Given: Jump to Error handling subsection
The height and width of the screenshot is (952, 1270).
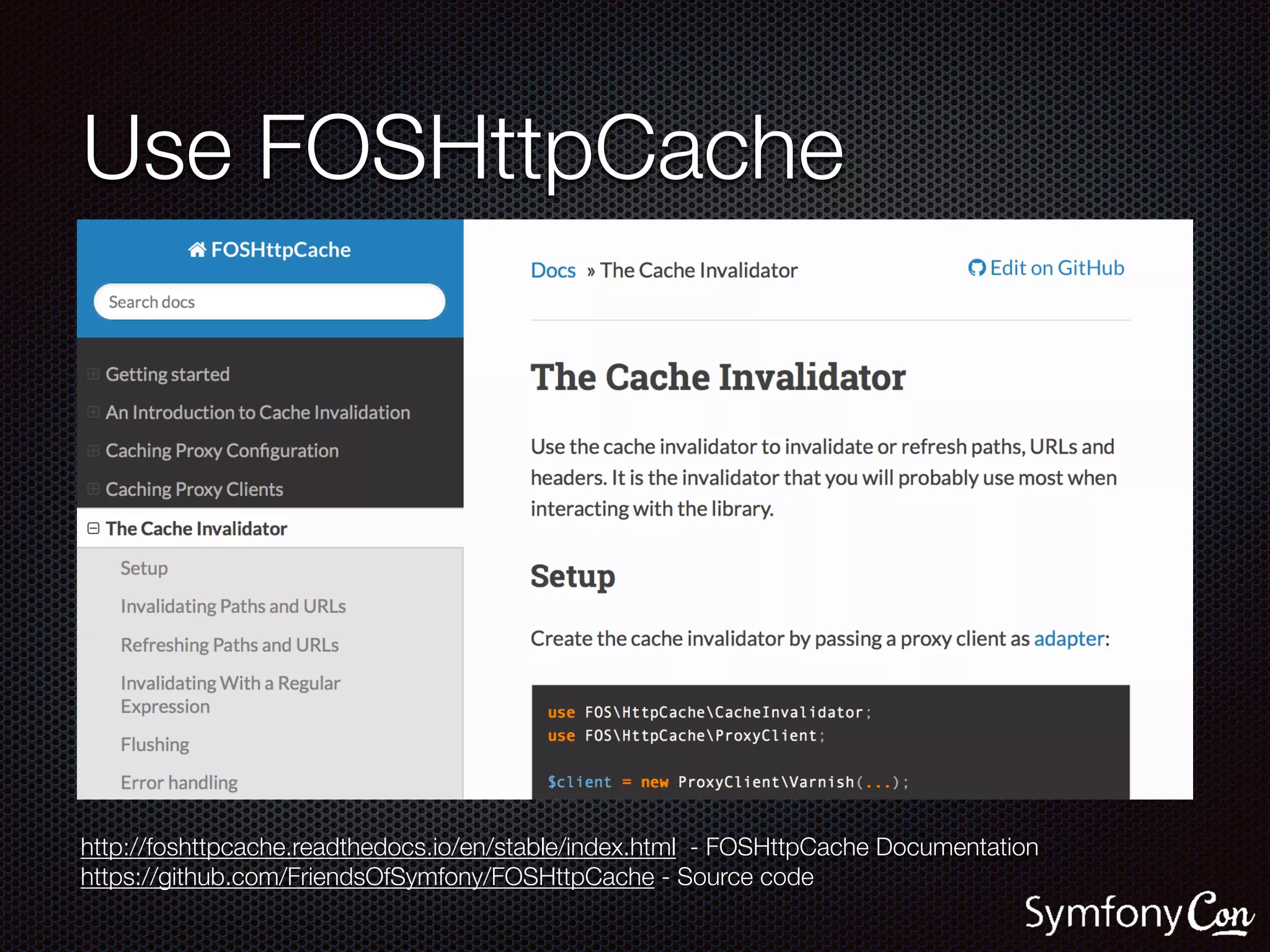Looking at the screenshot, I should click(x=179, y=783).
